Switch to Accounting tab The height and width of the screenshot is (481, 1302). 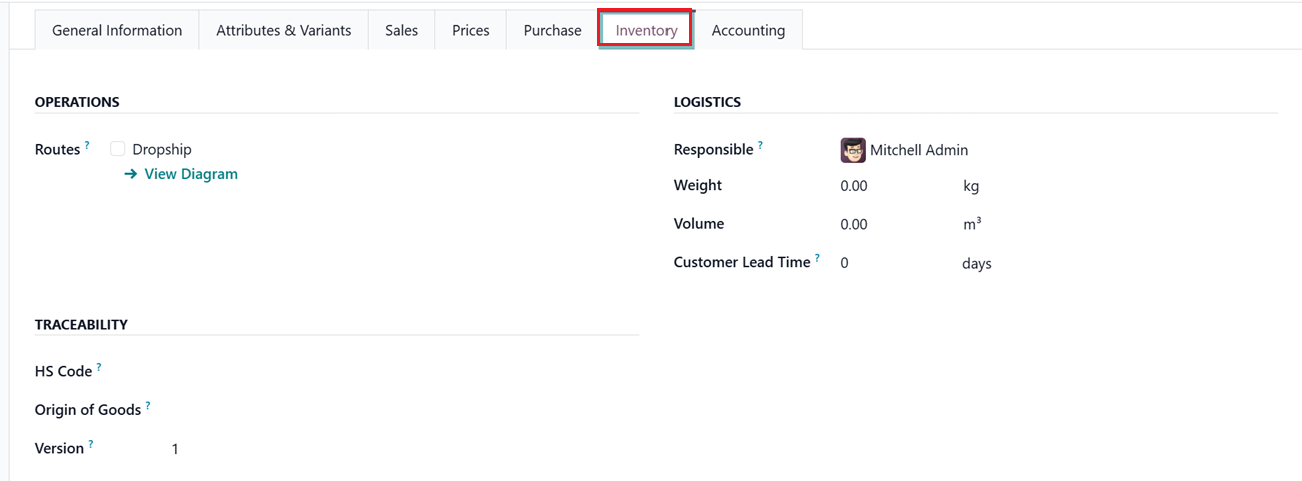(x=748, y=31)
